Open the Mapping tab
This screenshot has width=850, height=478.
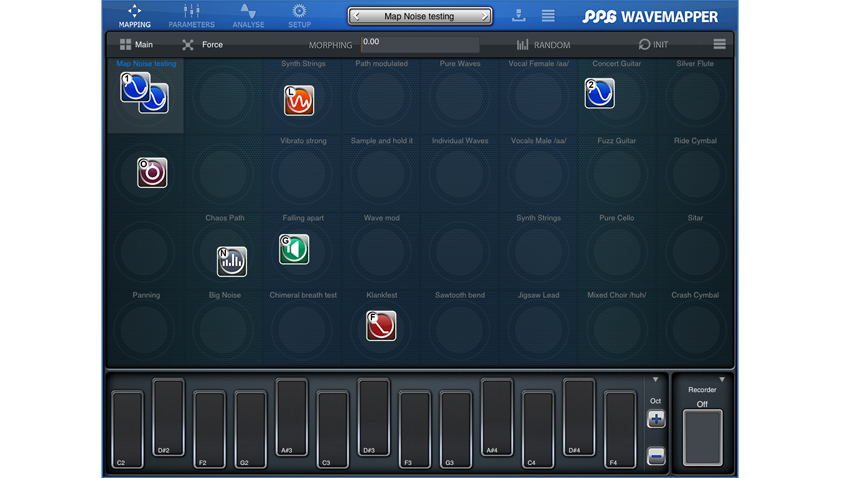pos(134,16)
